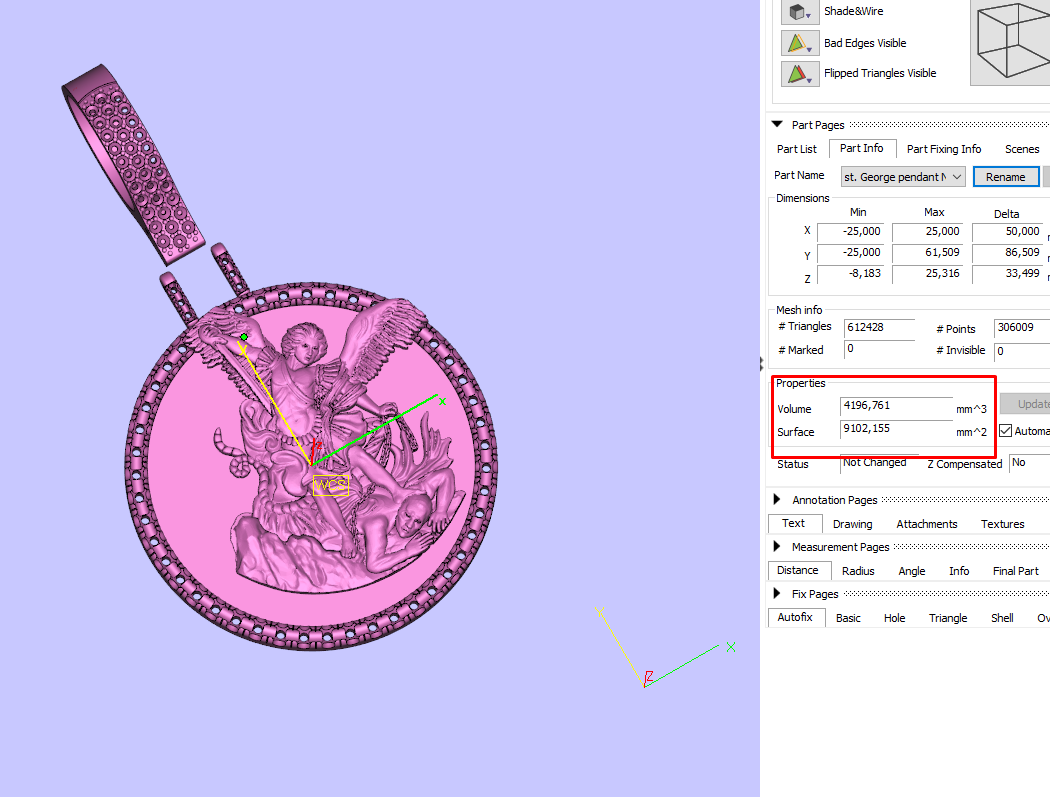1050x797 pixels.
Task: Click the Rename button
Action: click(1005, 177)
